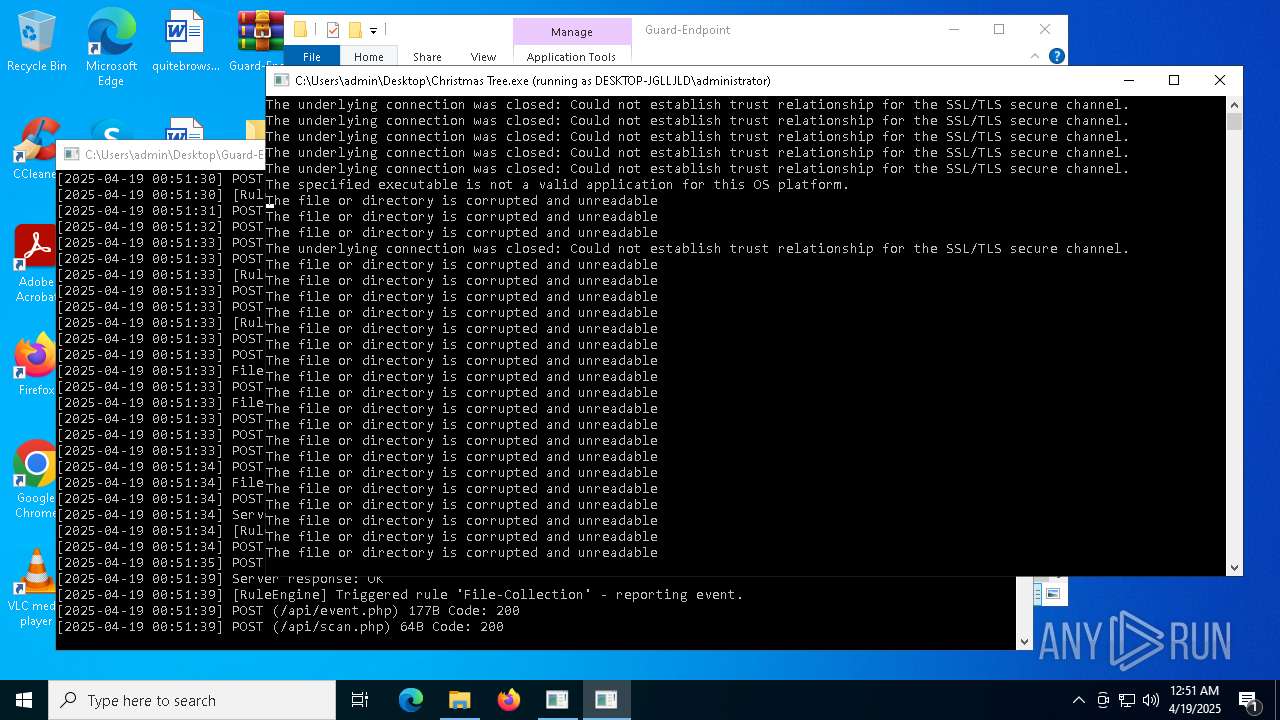Image resolution: width=1280 pixels, height=720 pixels.
Task: Open the taskbar clock and calendar
Action: (x=1195, y=700)
